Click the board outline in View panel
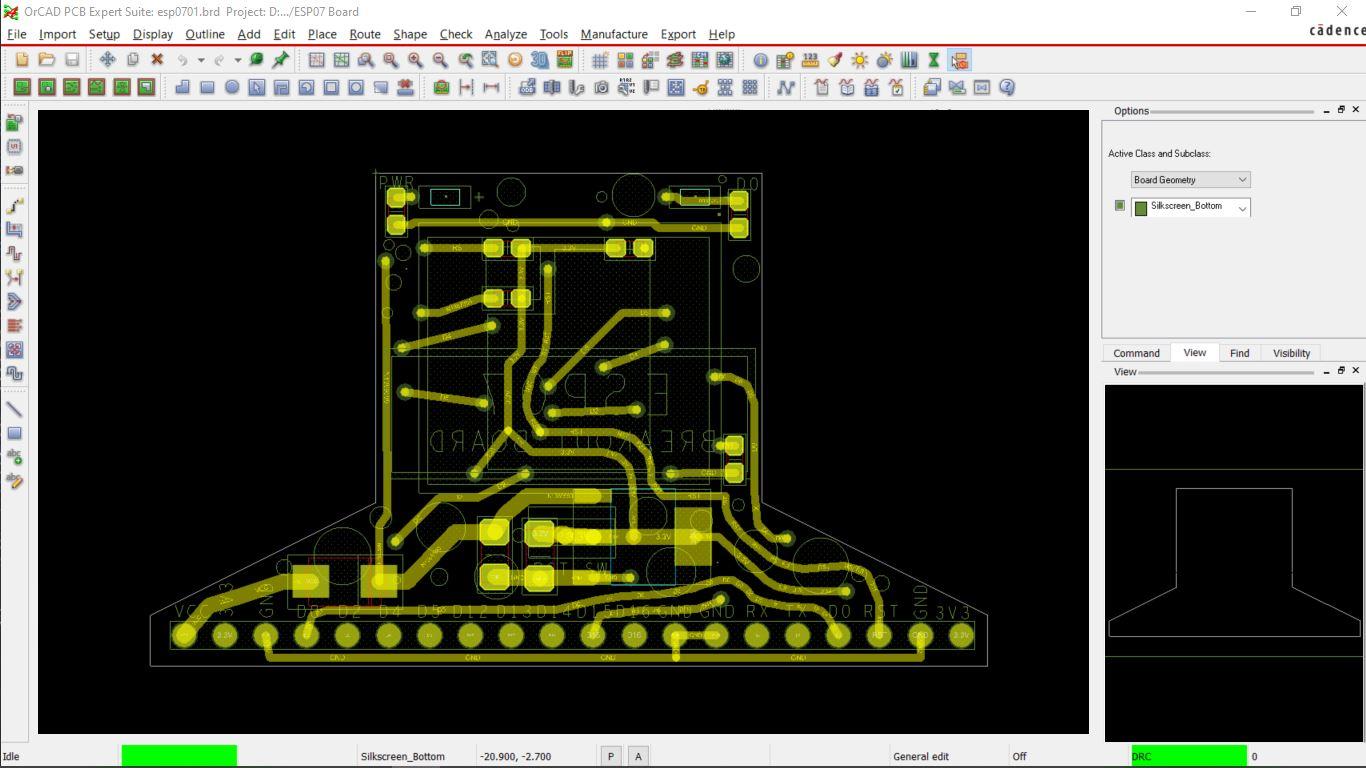 click(x=1234, y=562)
